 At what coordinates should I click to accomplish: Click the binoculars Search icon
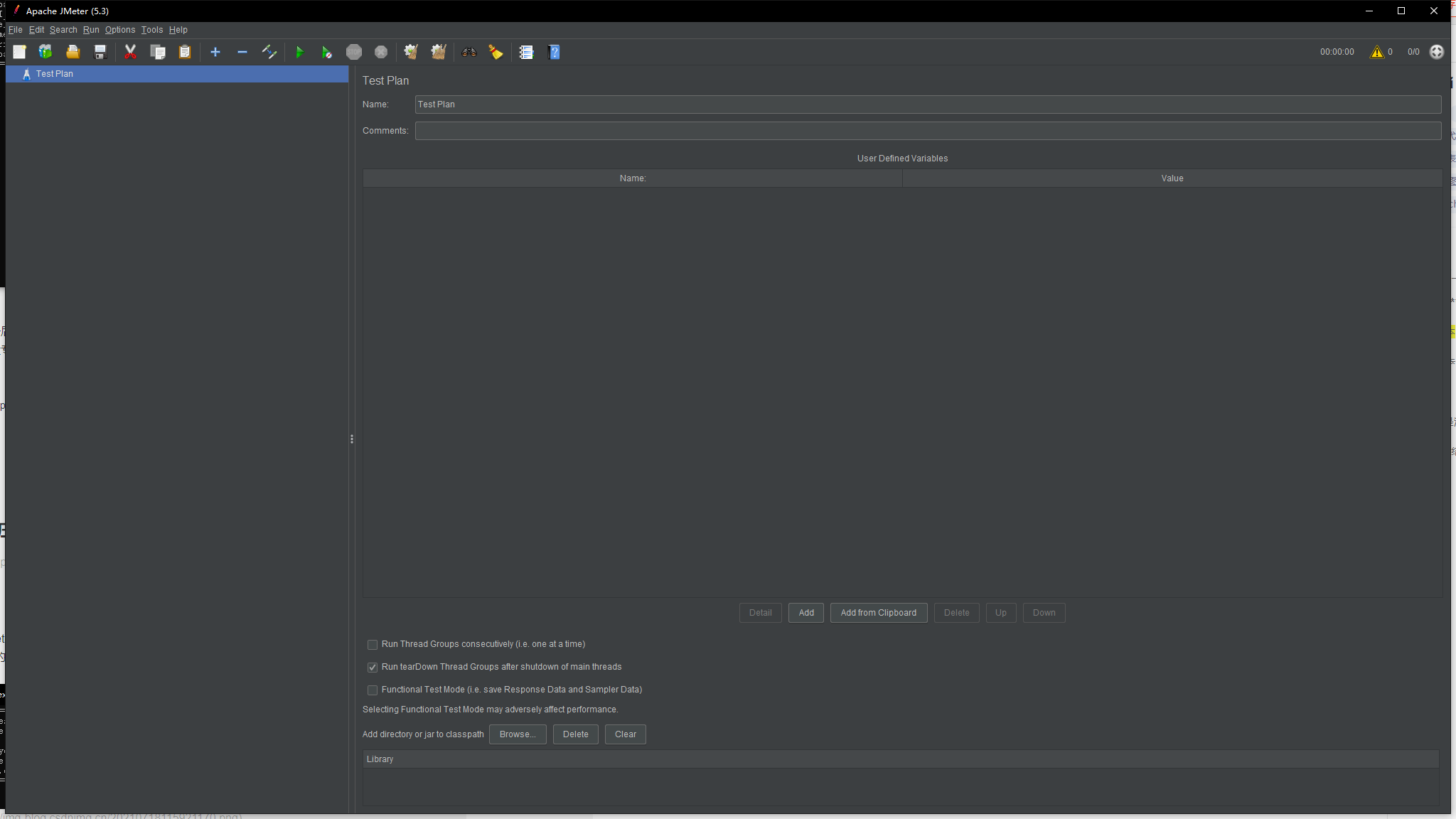[x=469, y=52]
